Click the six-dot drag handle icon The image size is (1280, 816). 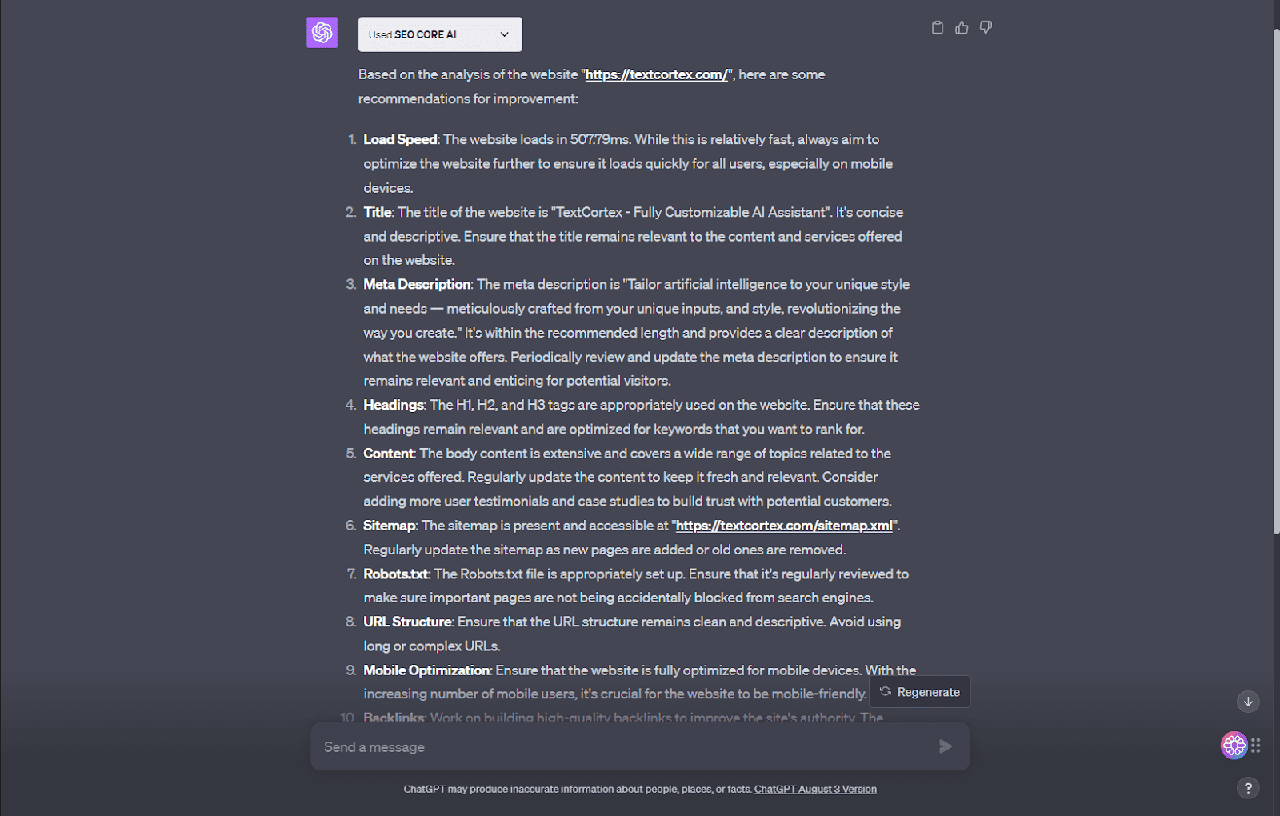click(1256, 745)
